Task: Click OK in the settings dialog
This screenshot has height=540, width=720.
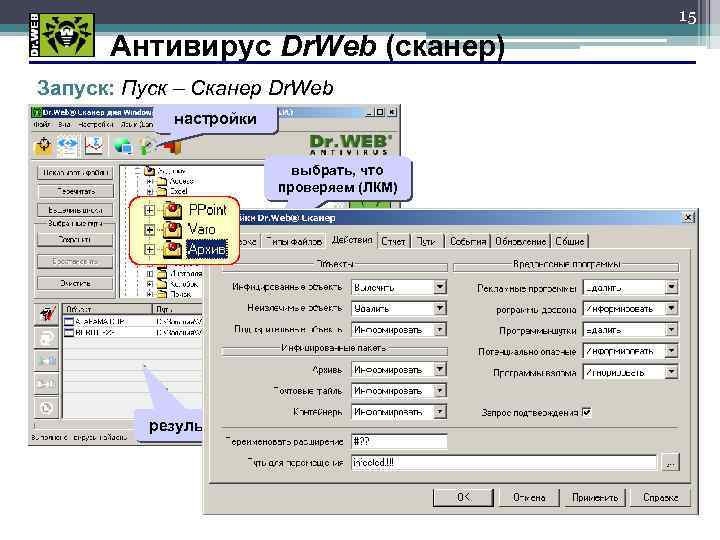Action: [463, 497]
